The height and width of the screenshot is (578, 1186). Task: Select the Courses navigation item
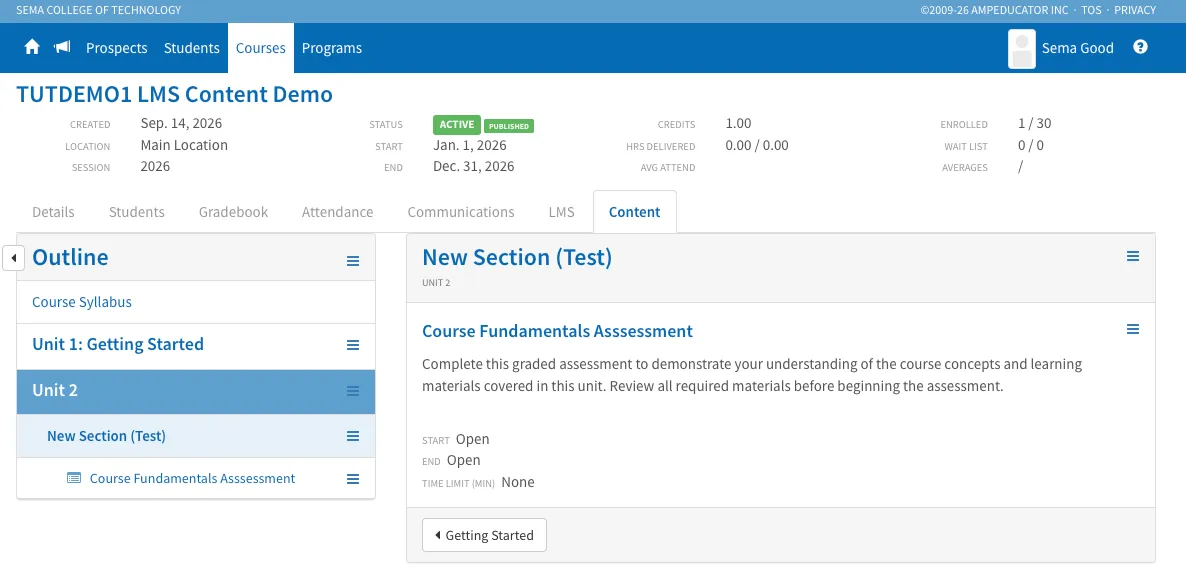(261, 48)
